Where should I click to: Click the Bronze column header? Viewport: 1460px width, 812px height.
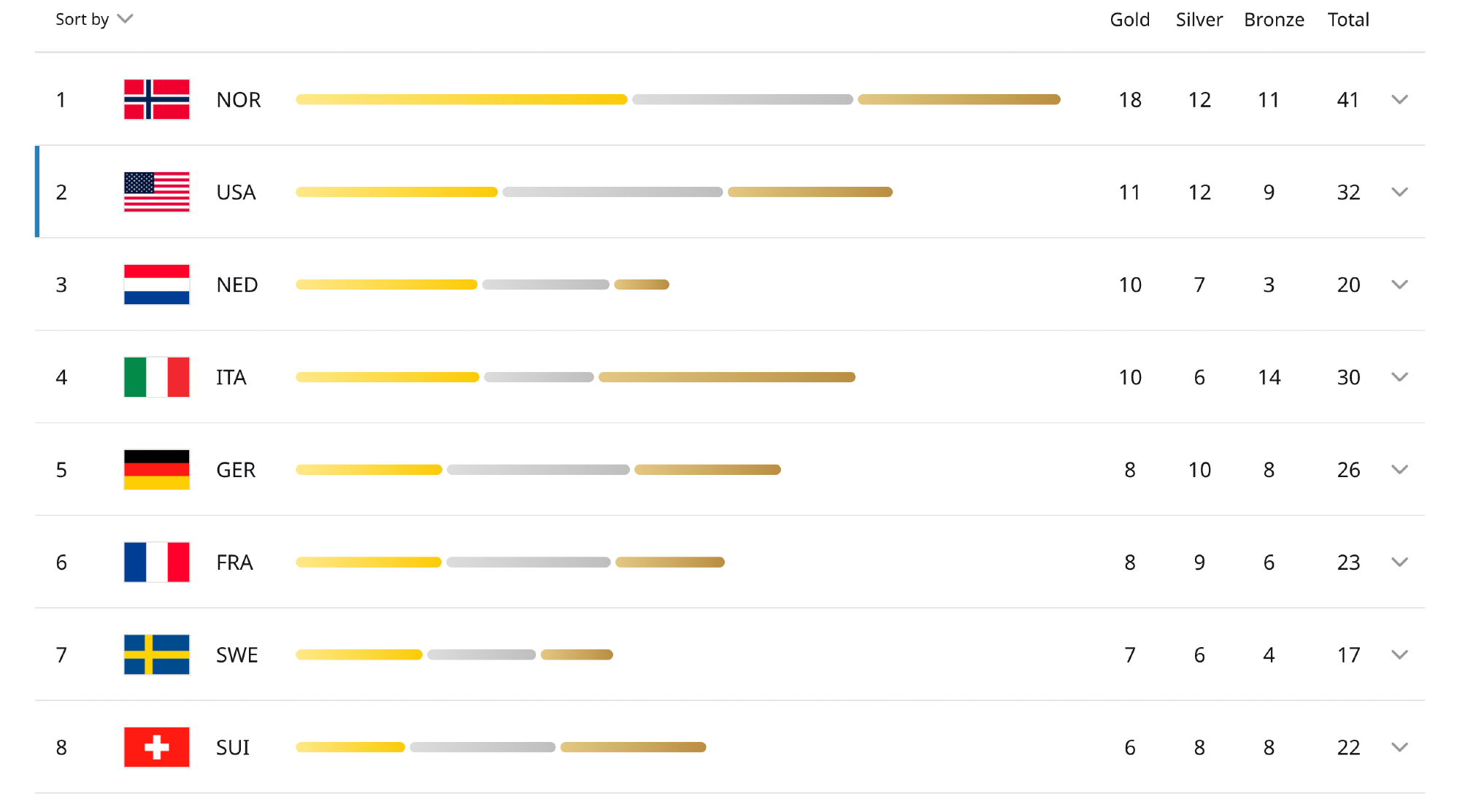[1274, 20]
